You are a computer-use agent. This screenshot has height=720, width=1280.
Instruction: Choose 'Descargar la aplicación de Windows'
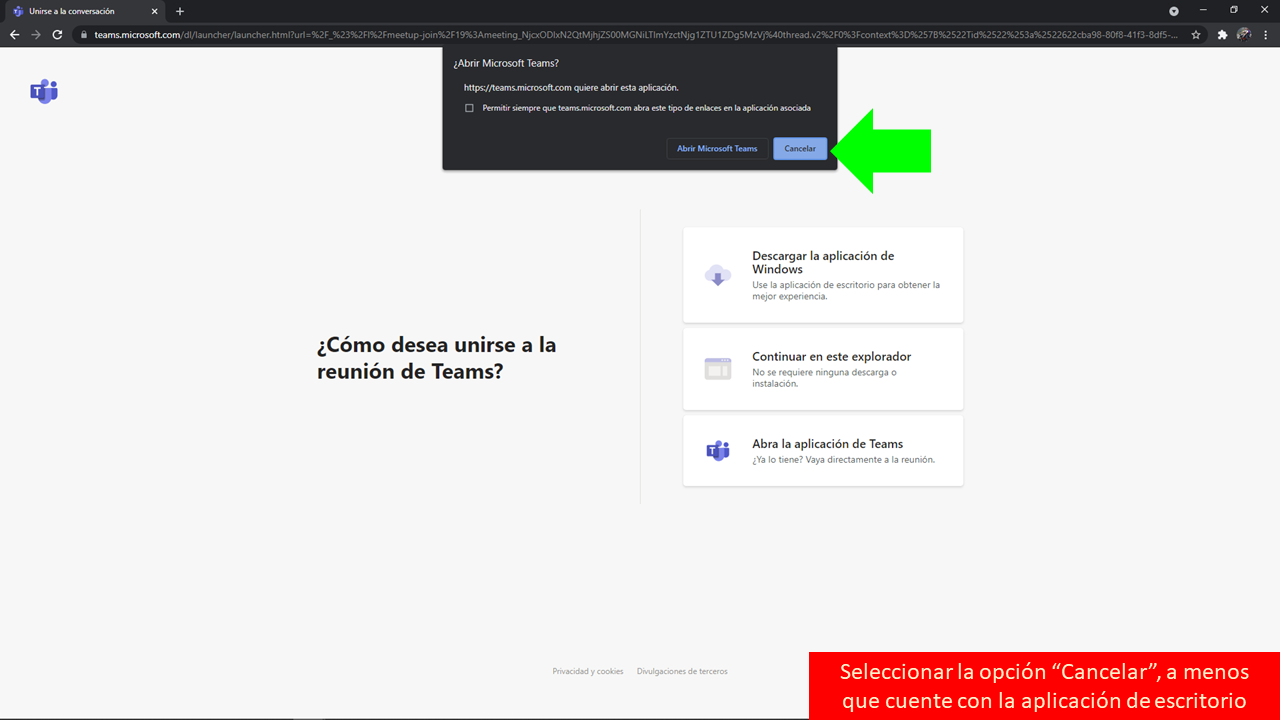tap(823, 275)
